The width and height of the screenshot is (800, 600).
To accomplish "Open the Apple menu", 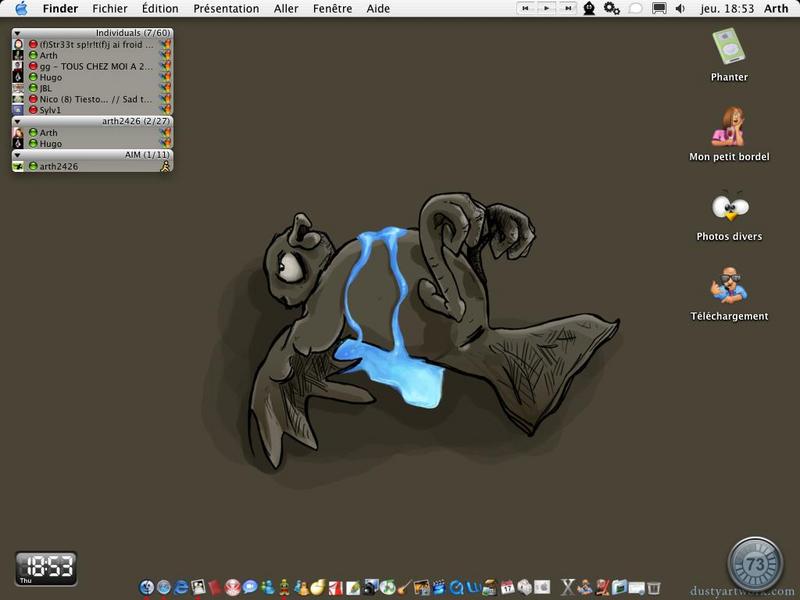I will pyautogui.click(x=21, y=9).
